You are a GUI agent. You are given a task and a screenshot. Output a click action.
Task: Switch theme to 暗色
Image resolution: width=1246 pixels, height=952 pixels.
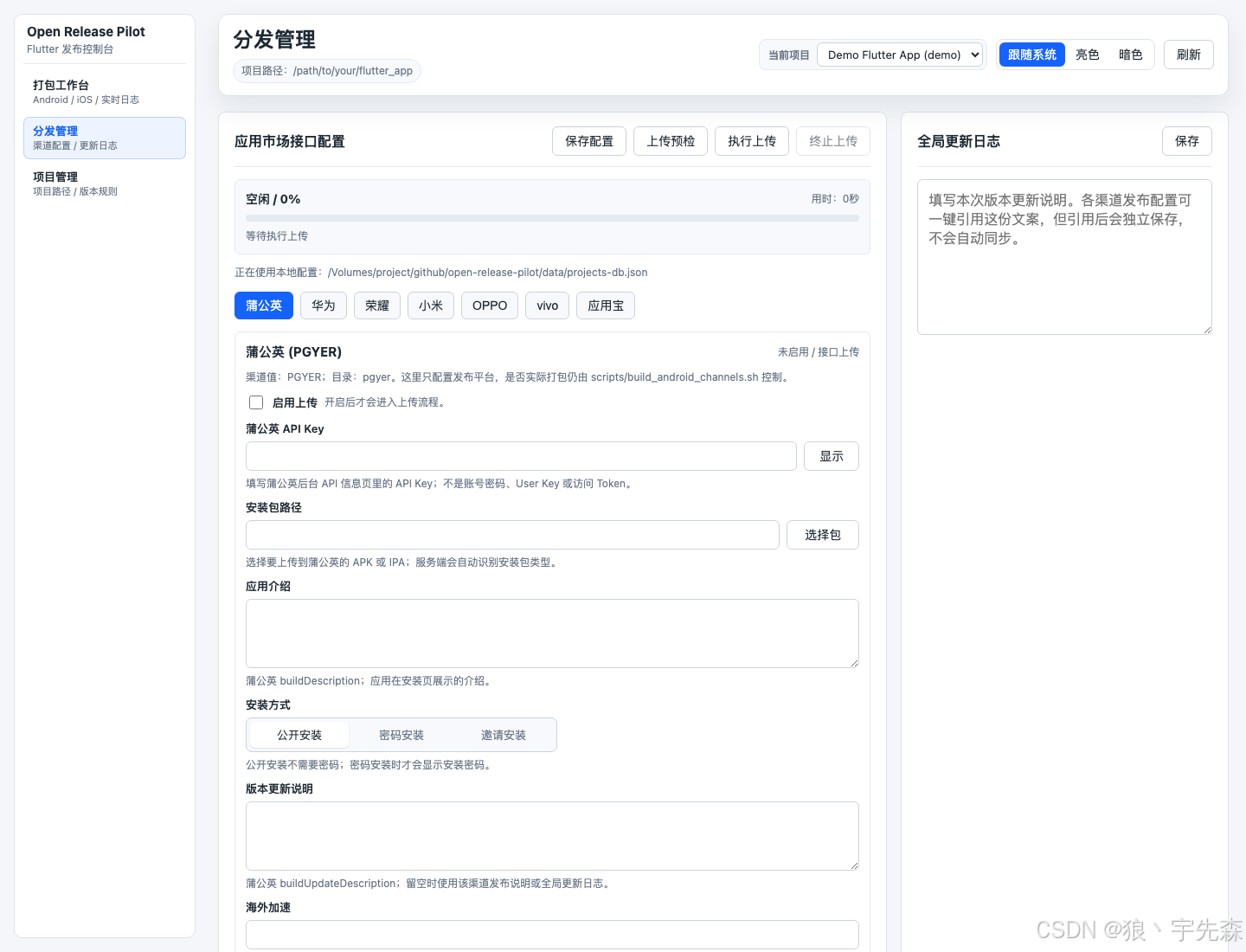pos(1131,55)
